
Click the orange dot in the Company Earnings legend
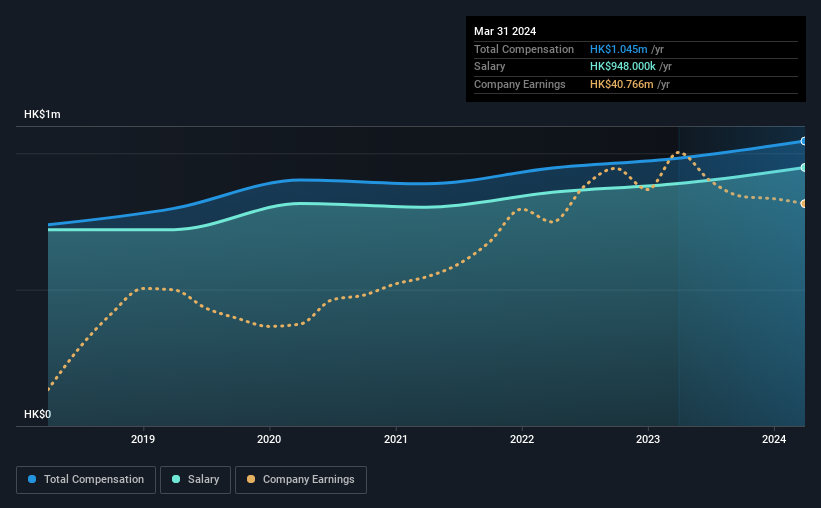coord(251,479)
